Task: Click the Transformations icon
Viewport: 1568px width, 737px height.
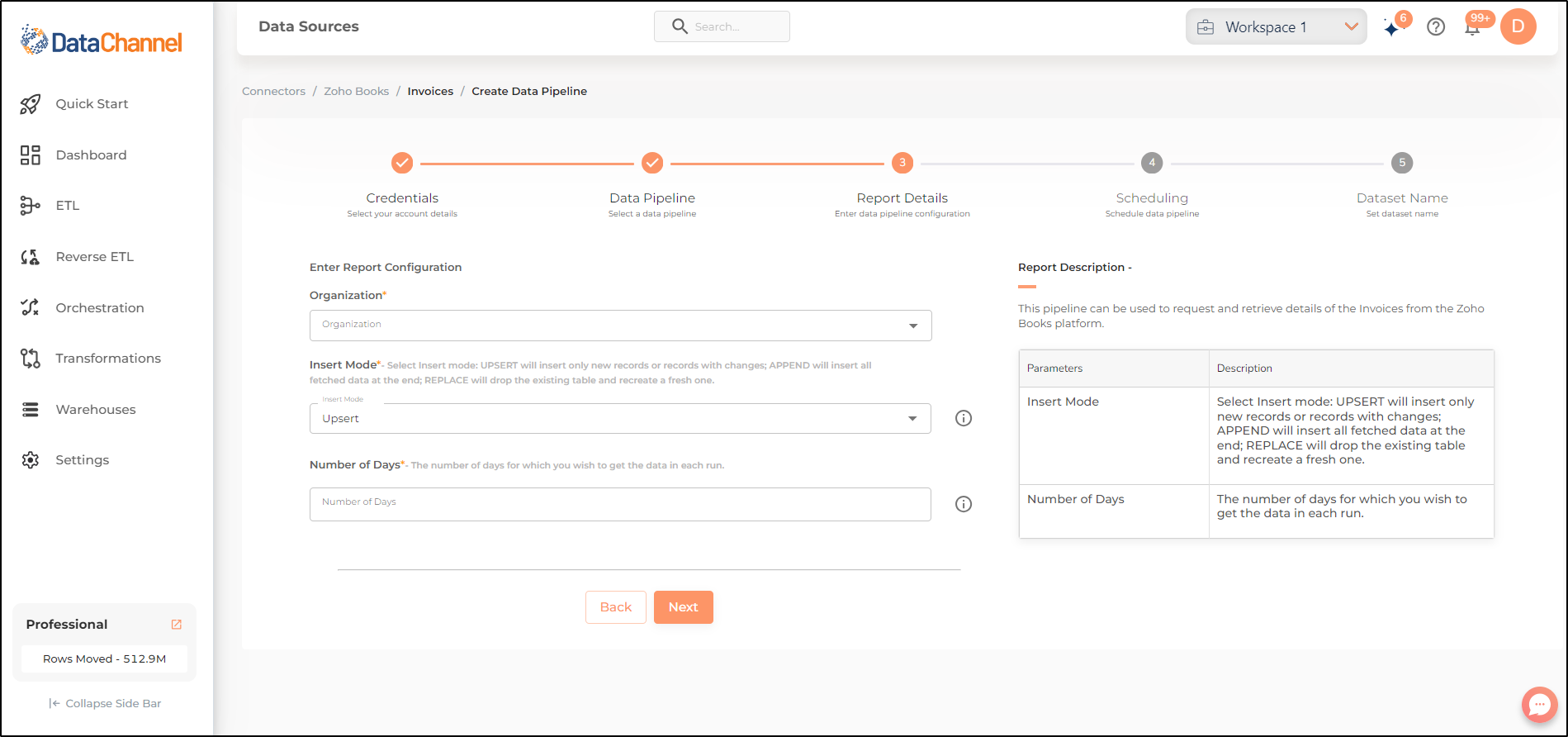Action: pyautogui.click(x=31, y=359)
